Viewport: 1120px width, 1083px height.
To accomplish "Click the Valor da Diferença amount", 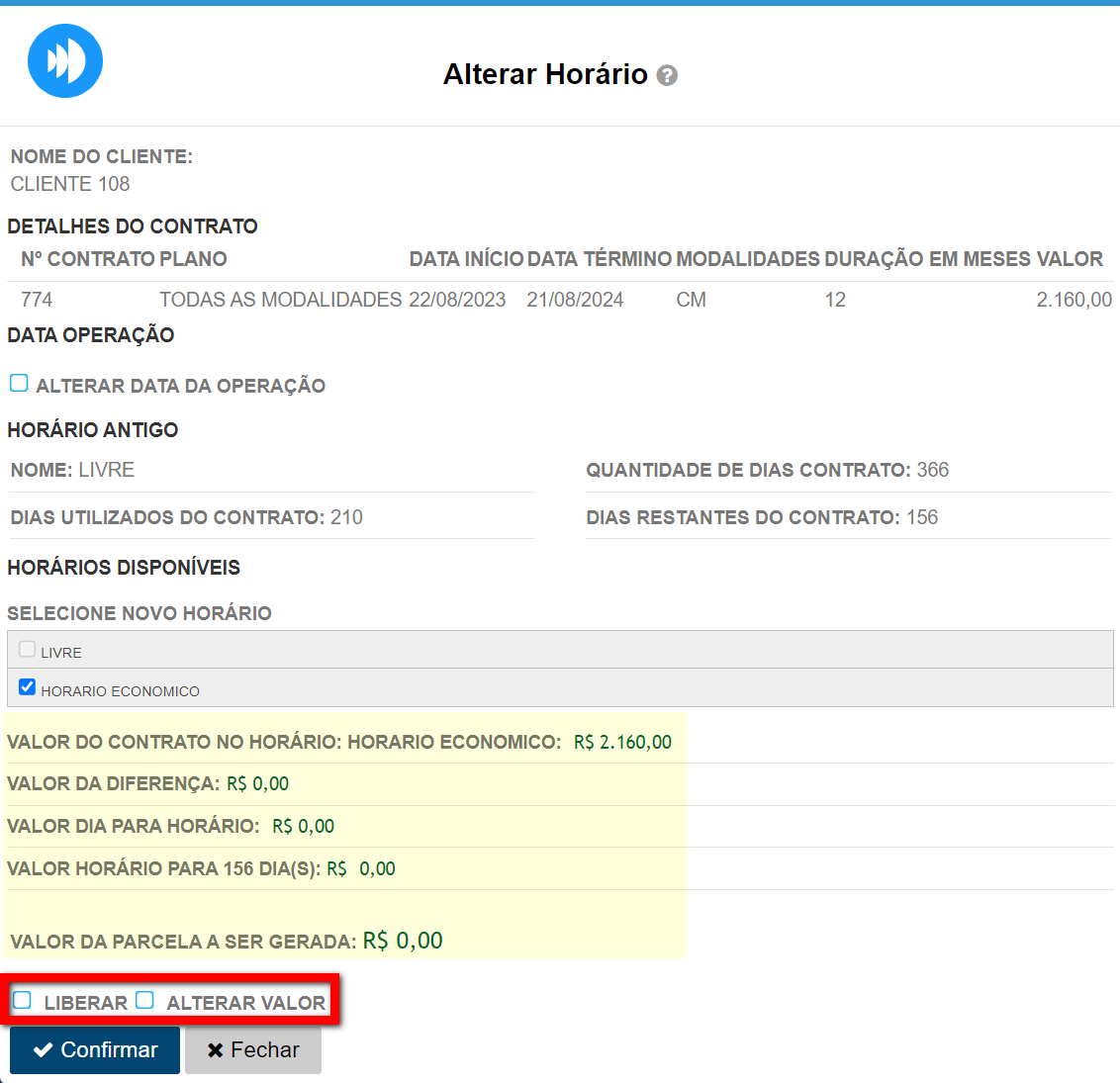I will (258, 784).
